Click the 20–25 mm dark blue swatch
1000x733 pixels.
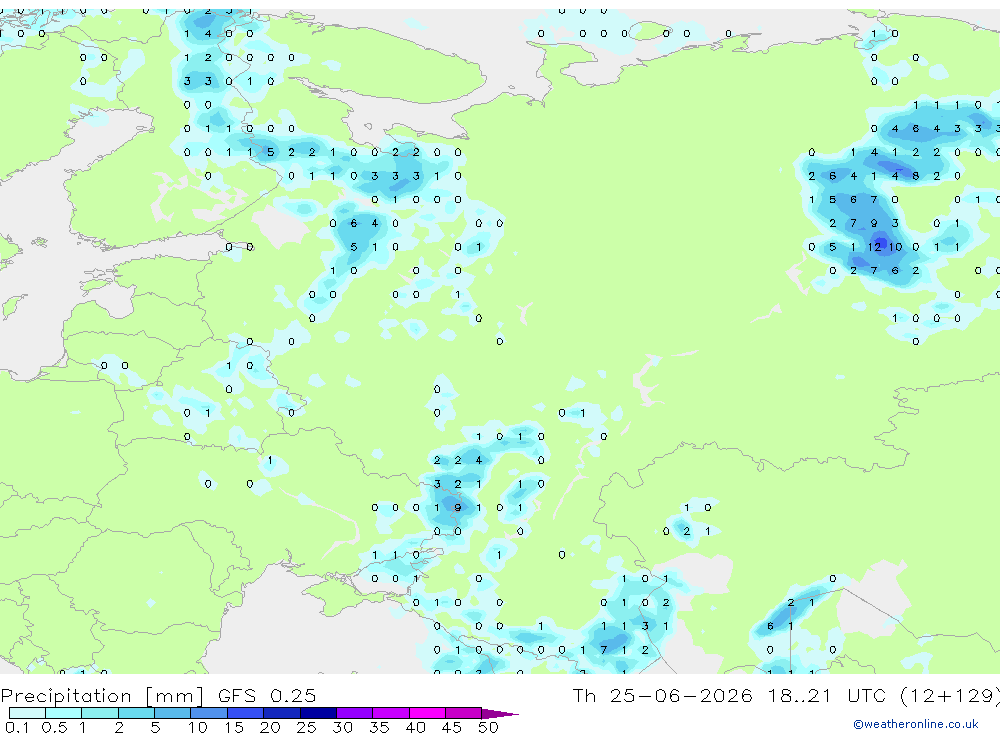point(282,713)
